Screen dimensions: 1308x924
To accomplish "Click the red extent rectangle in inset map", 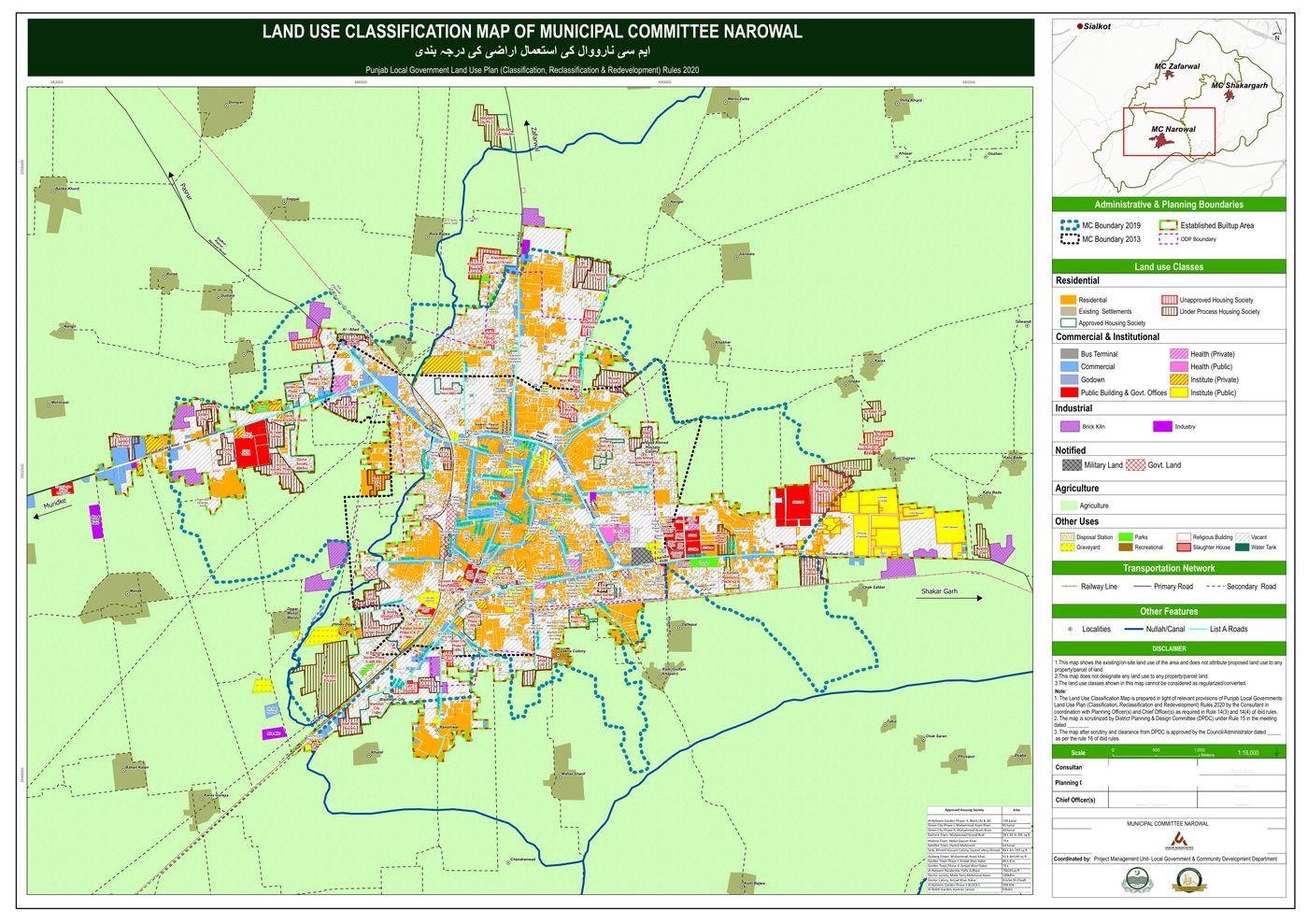I will point(1169,132).
